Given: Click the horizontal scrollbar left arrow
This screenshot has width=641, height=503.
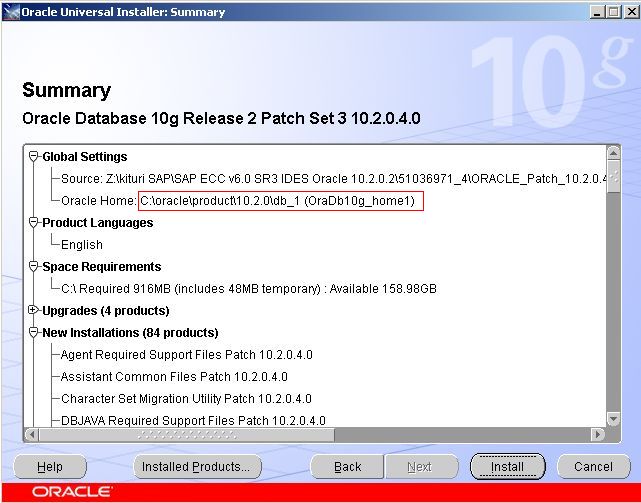Looking at the screenshot, I should tap(32, 434).
